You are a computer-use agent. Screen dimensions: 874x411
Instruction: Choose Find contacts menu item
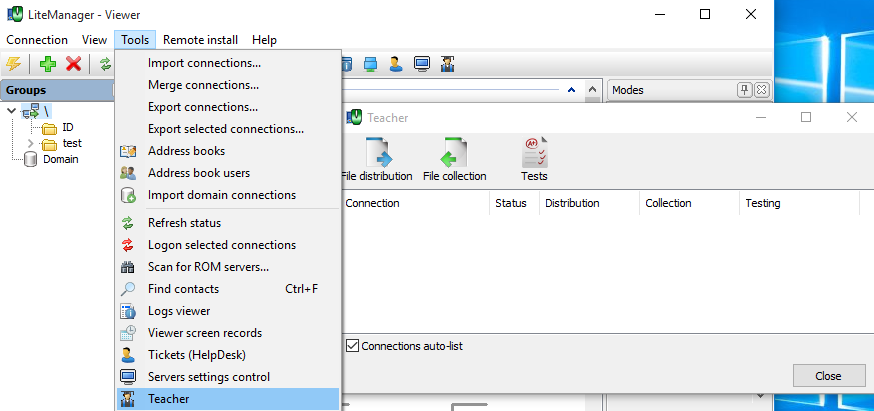pyautogui.click(x=228, y=289)
